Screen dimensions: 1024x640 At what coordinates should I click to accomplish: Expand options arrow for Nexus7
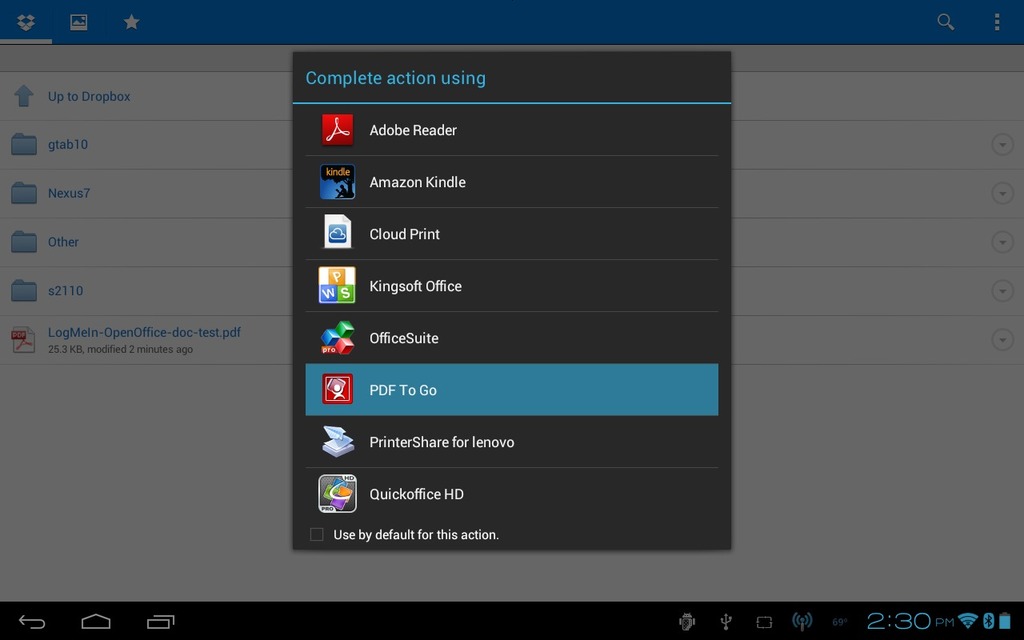tap(1002, 193)
